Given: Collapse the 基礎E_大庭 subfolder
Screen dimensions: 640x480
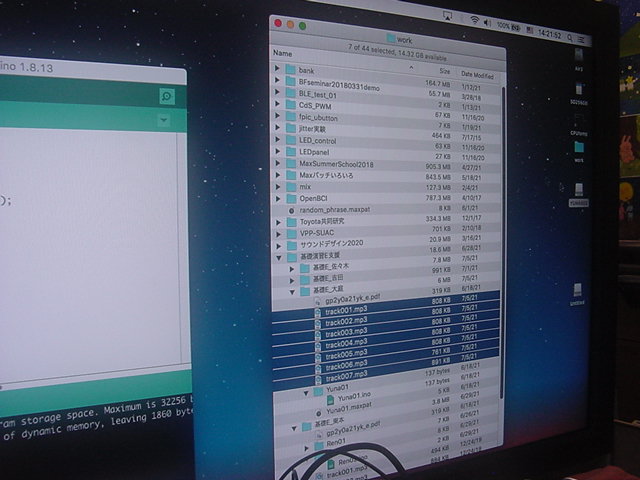Looking at the screenshot, I should coord(292,292).
